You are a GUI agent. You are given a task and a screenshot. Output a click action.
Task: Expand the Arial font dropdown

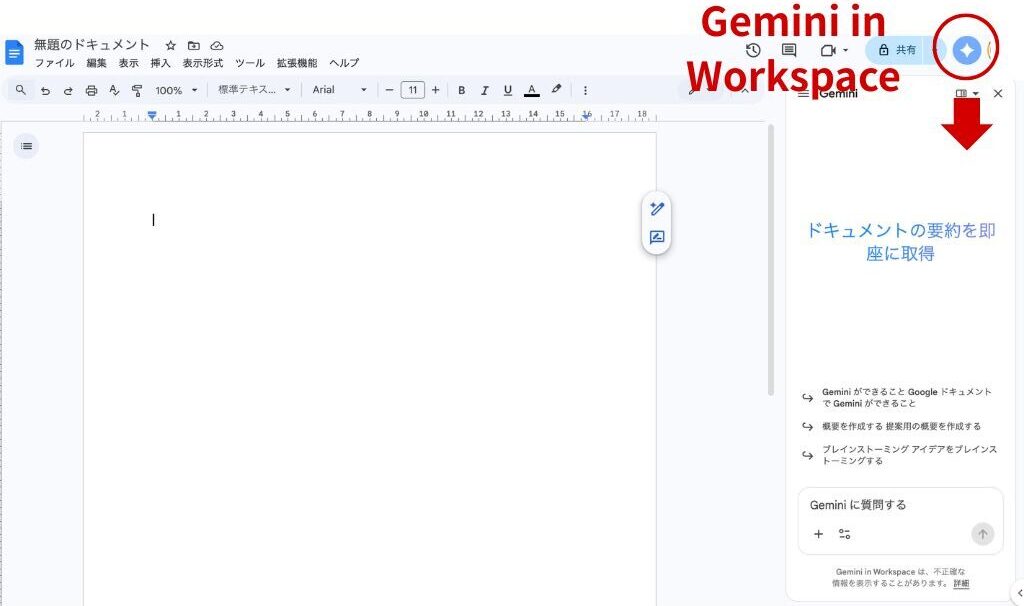click(339, 90)
